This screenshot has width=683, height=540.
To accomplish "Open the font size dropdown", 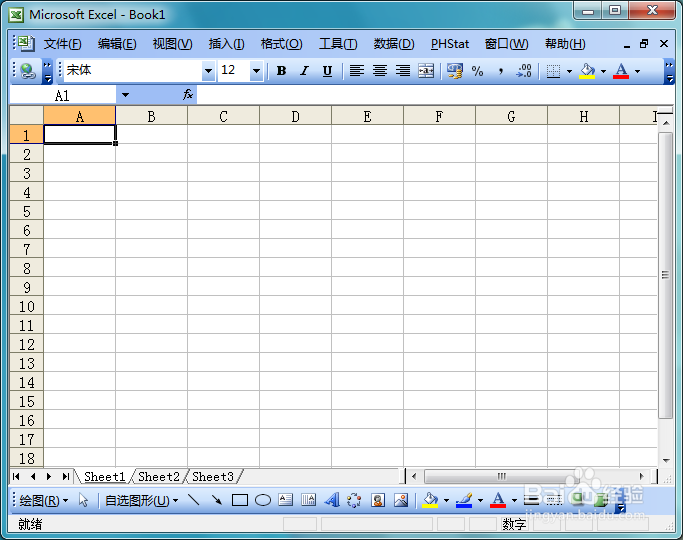I will (257, 71).
